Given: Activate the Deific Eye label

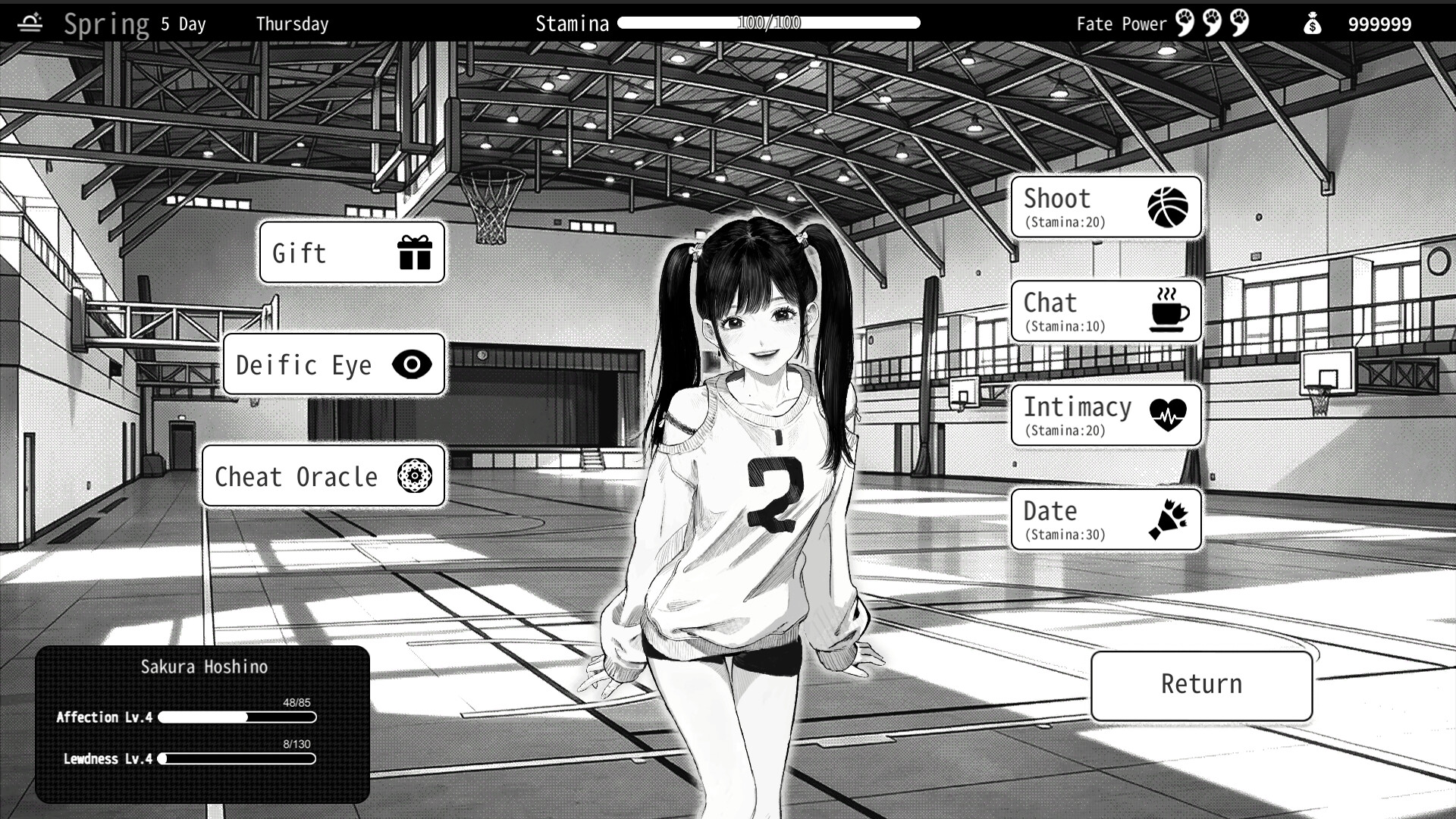Looking at the screenshot, I should 304,366.
